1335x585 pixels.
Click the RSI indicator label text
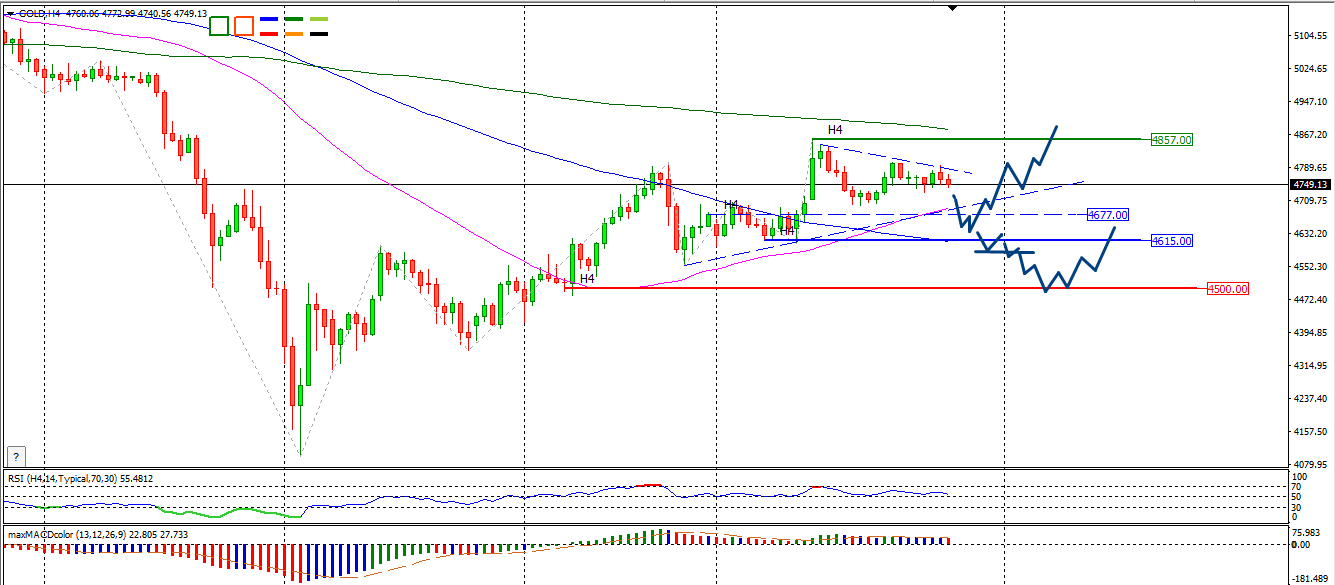pos(78,478)
